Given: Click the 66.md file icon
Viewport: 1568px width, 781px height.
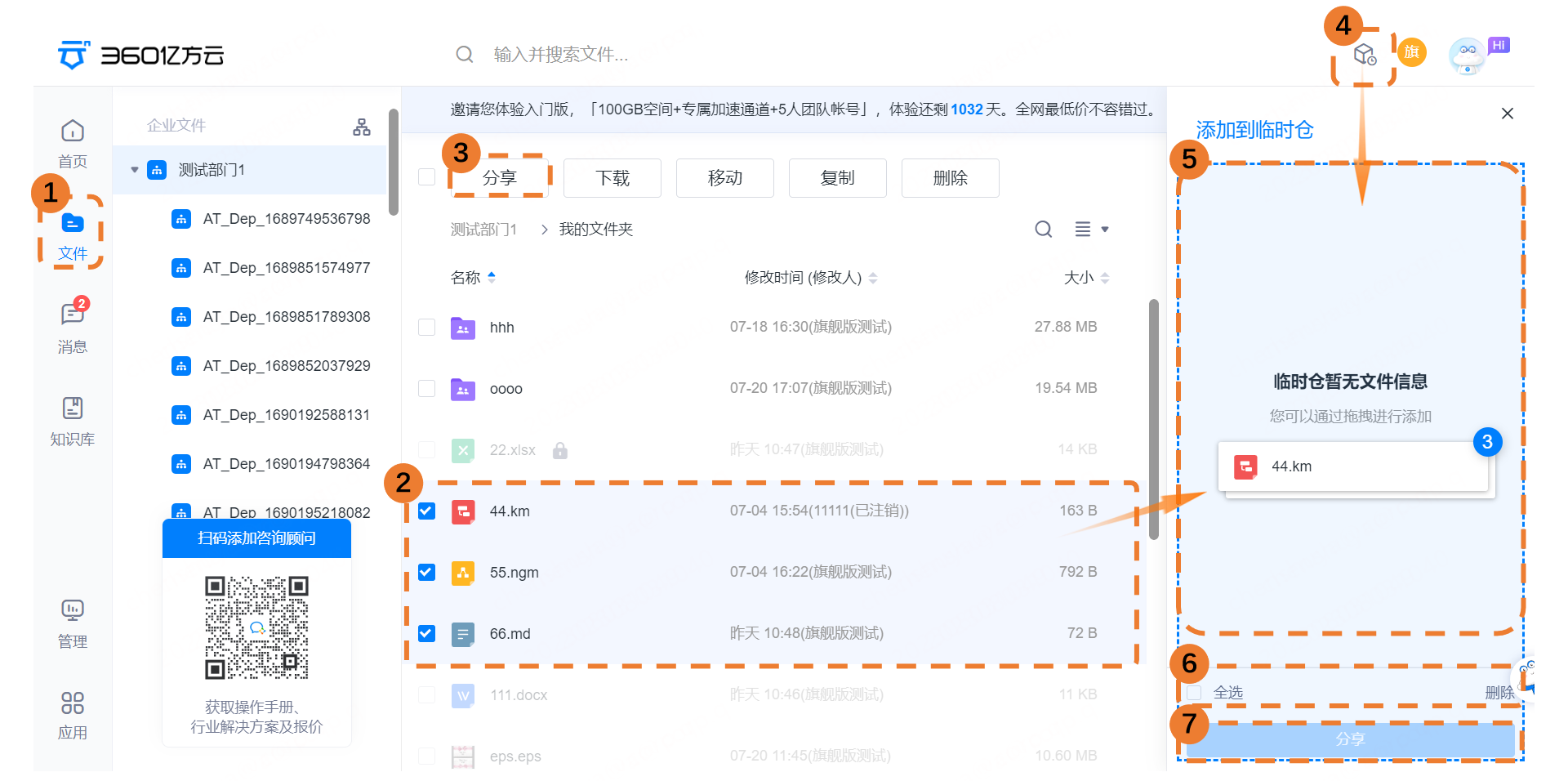Looking at the screenshot, I should click(x=463, y=634).
